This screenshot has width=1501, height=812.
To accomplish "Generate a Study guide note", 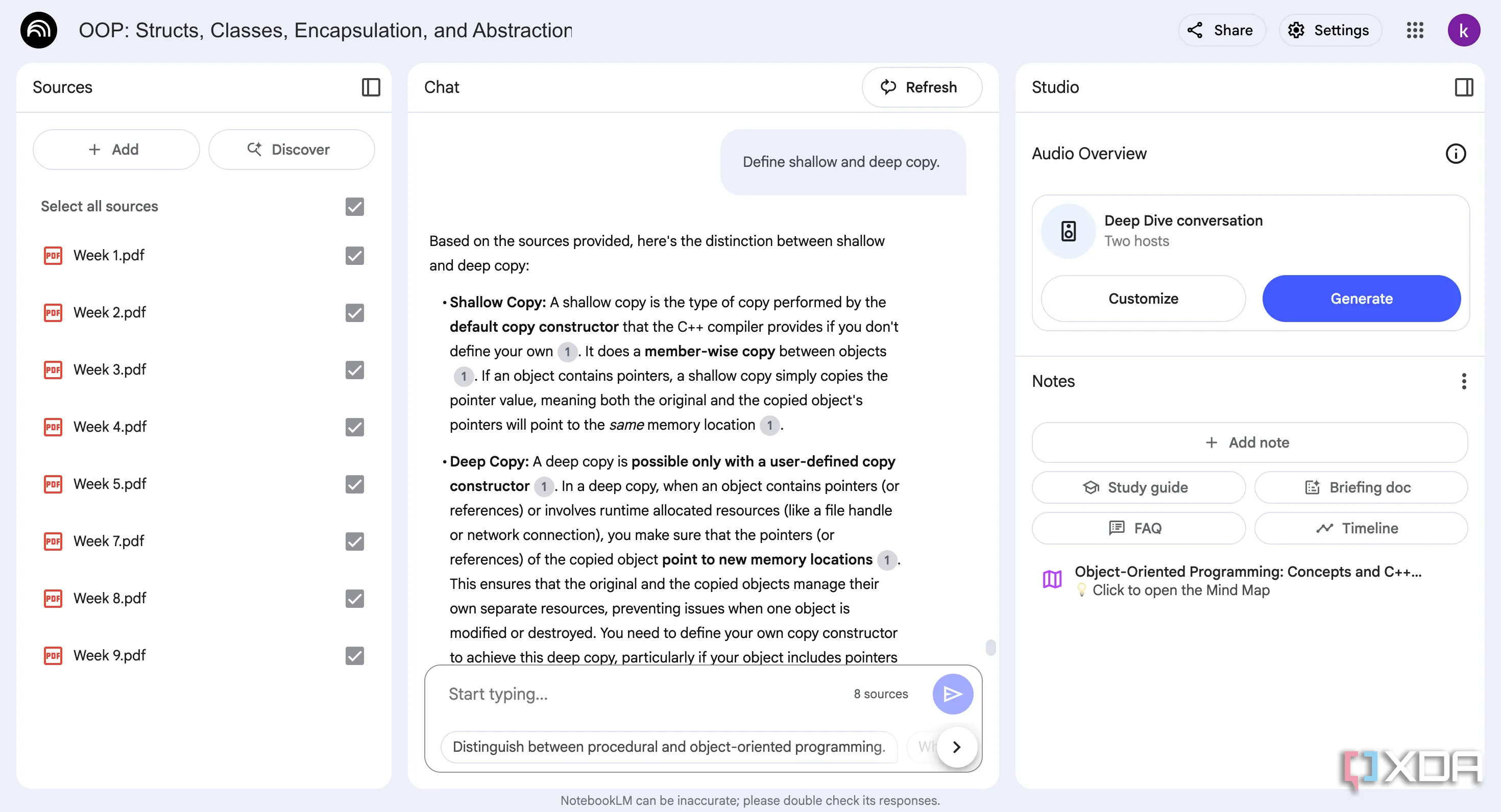I will coord(1138,487).
